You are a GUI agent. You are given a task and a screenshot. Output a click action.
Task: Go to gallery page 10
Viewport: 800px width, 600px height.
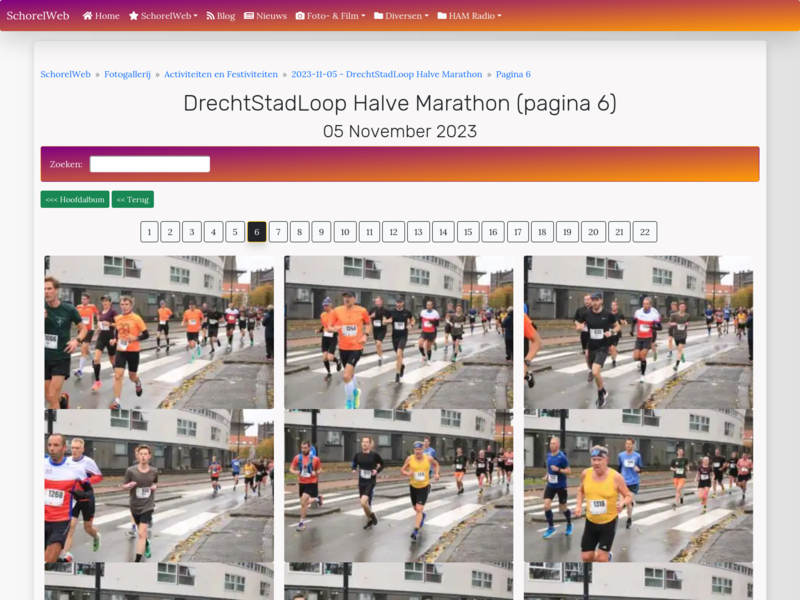click(345, 232)
